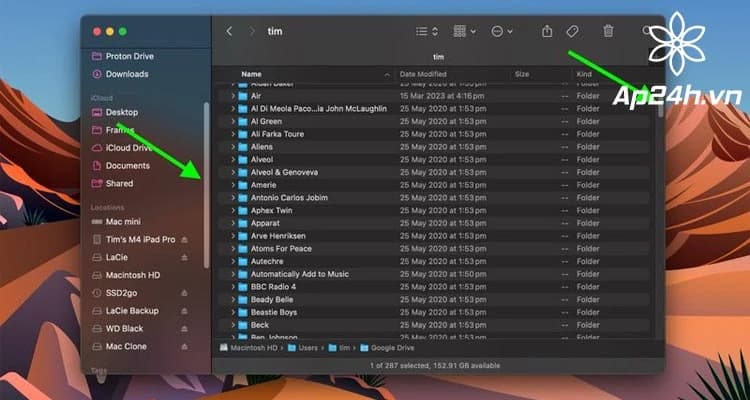The height and width of the screenshot is (400, 750).
Task: Eject the WD Black drive
Action: pyautogui.click(x=185, y=329)
